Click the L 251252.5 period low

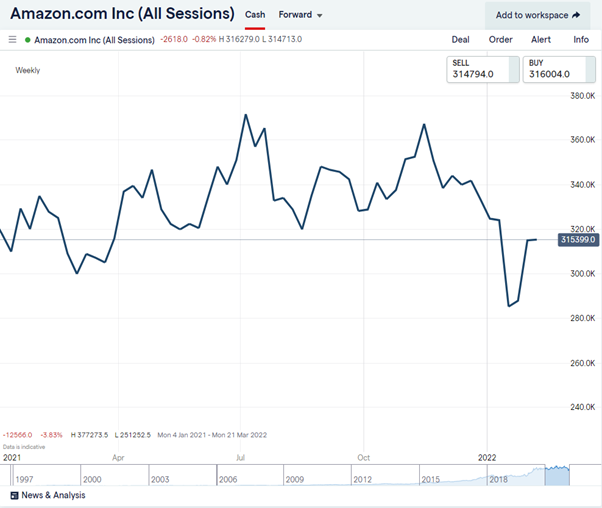pyautogui.click(x=132, y=435)
